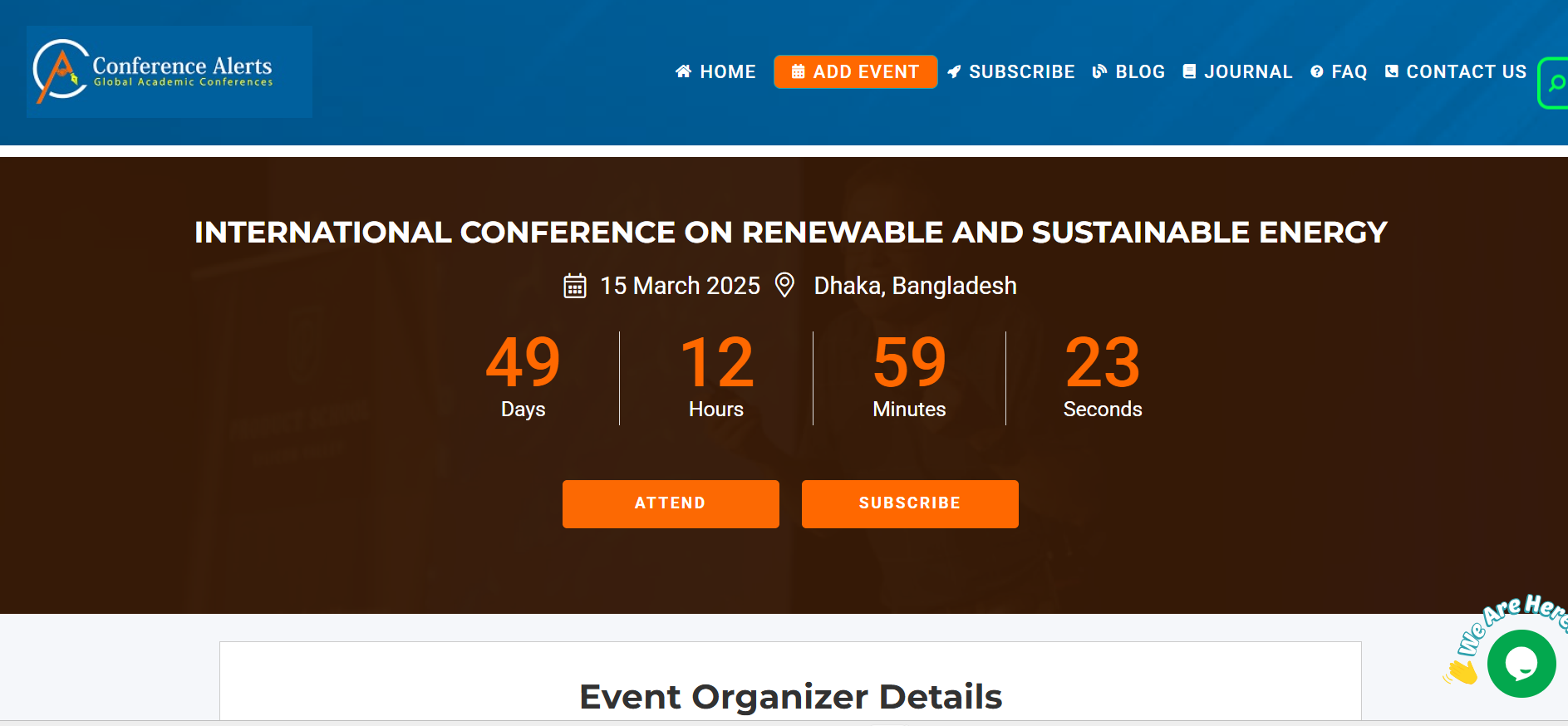Click the waving hand We Are Here icon

pyautogui.click(x=1462, y=671)
